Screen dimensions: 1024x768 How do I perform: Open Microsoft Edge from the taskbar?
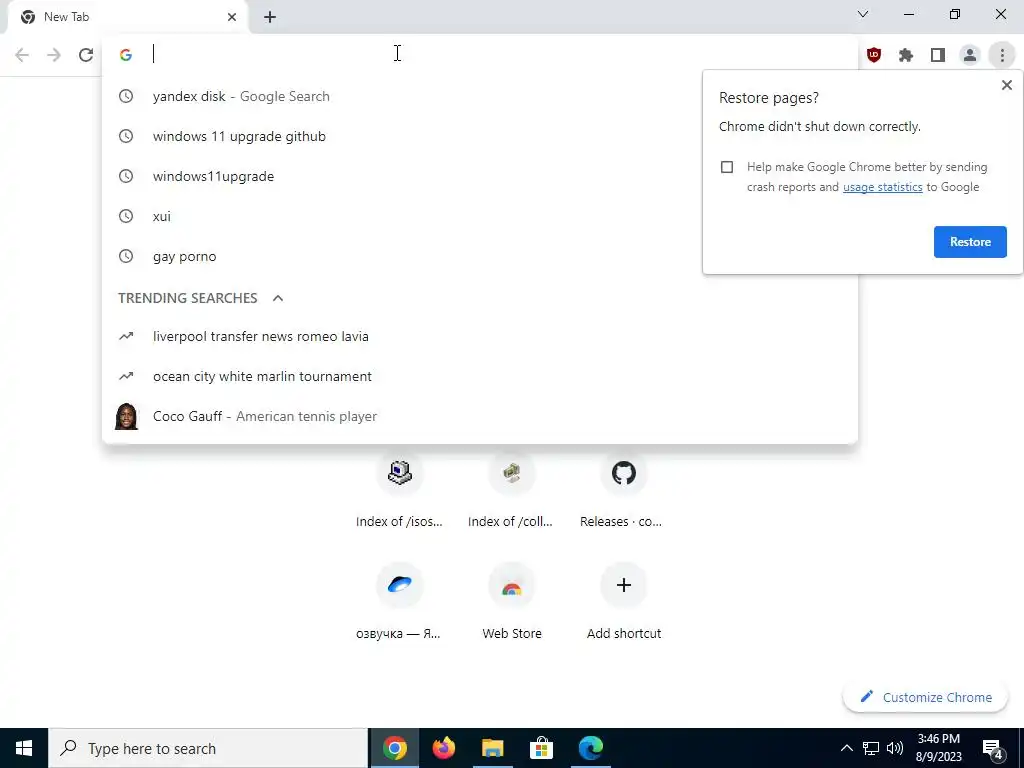tap(590, 748)
